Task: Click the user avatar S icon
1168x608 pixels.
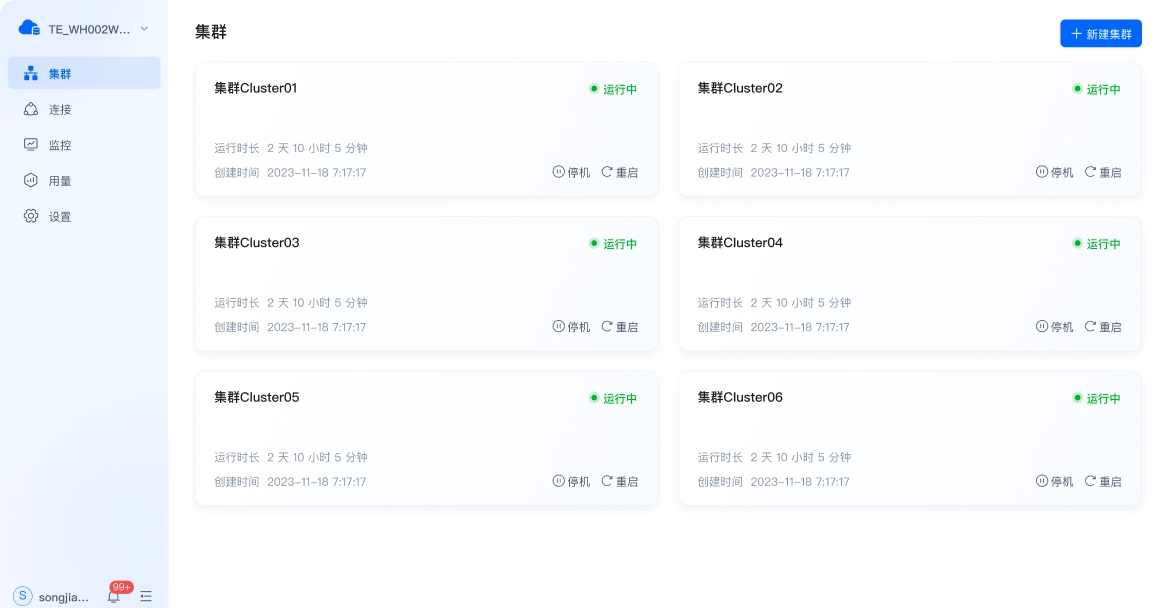Action: (23, 596)
